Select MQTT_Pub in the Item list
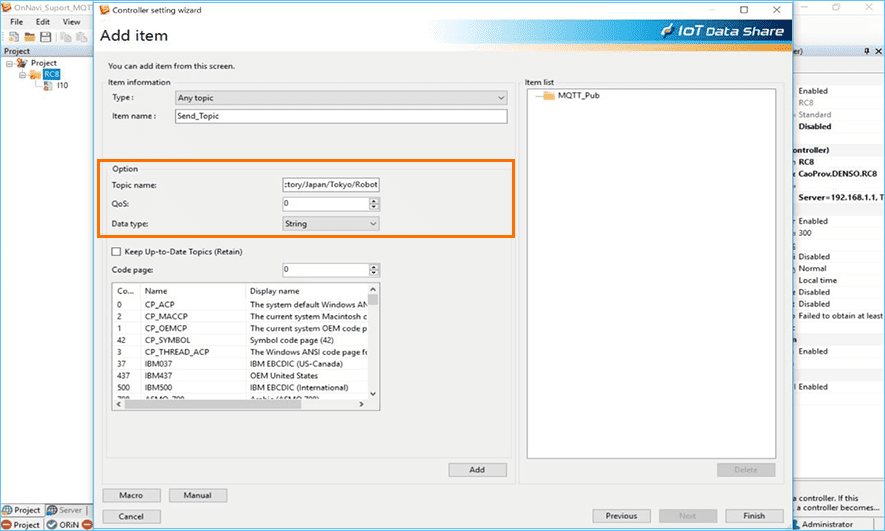Image resolution: width=885 pixels, height=531 pixels. click(579, 95)
